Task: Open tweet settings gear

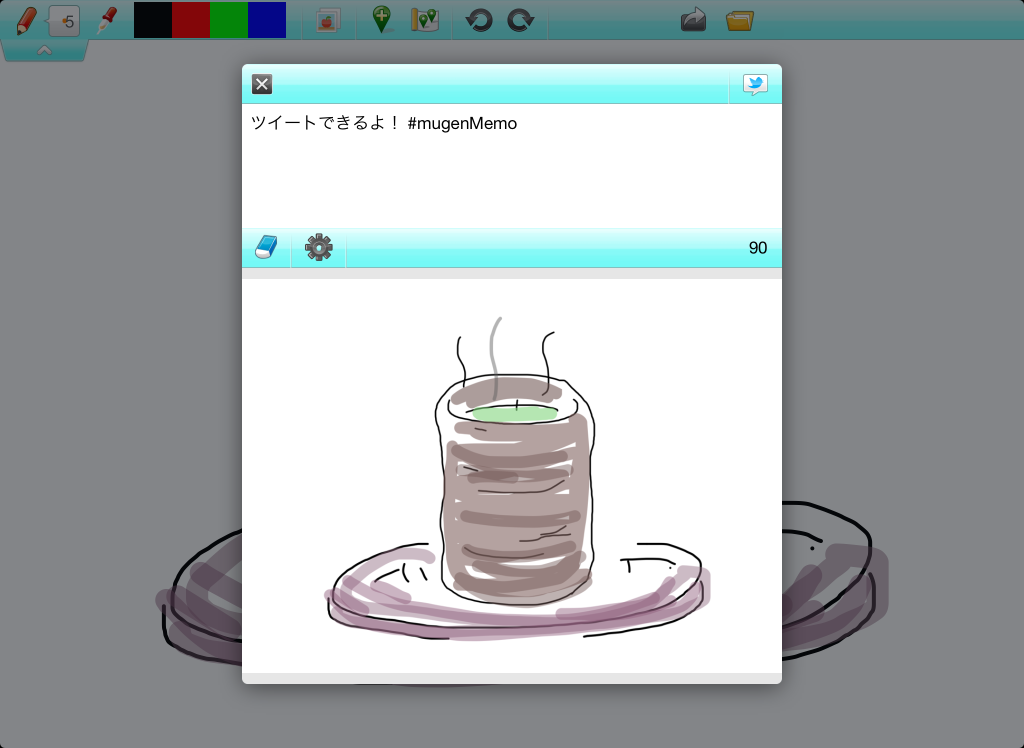Action: click(319, 247)
